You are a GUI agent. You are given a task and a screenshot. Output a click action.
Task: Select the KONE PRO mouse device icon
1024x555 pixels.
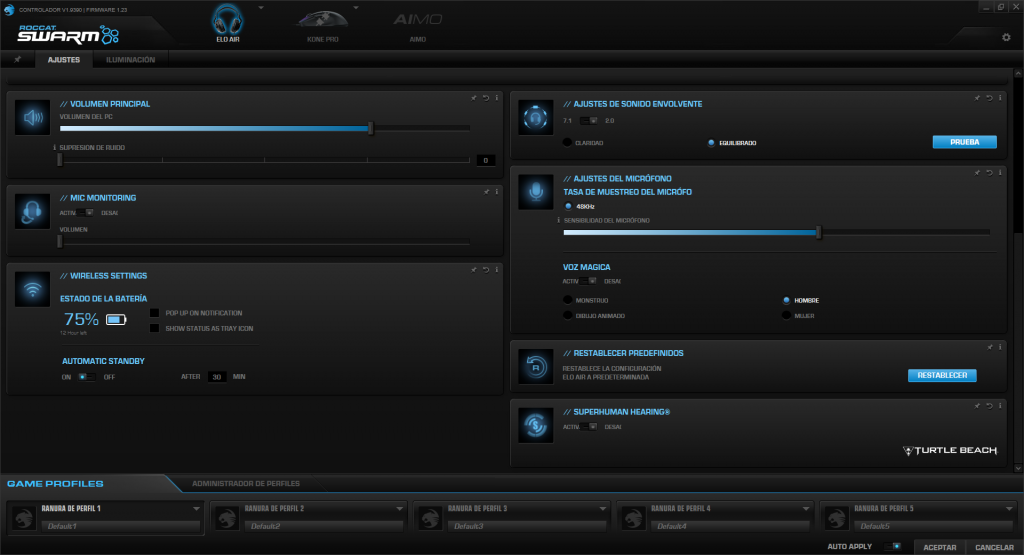tap(322, 20)
